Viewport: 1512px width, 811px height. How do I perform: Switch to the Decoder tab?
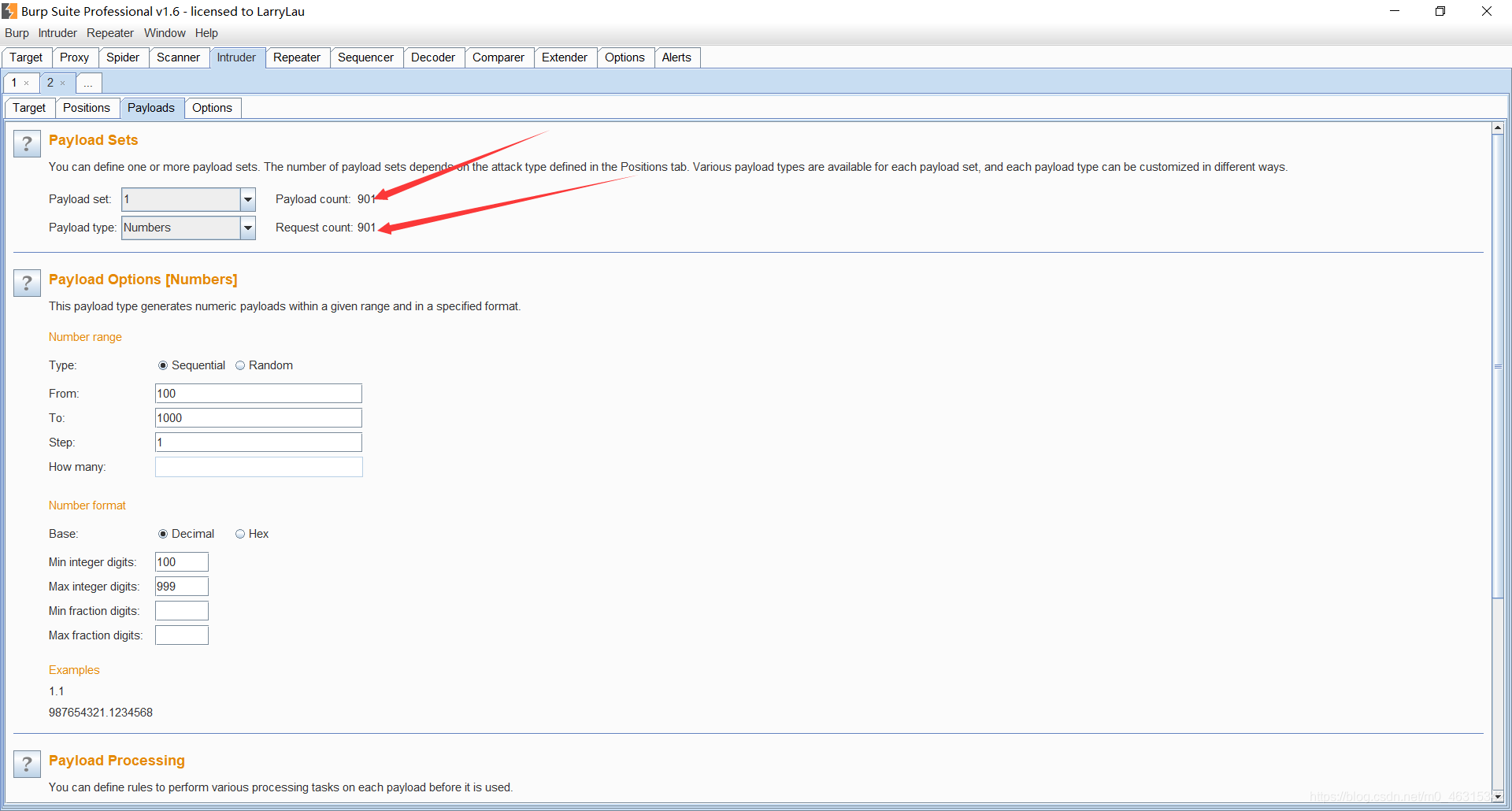[x=432, y=57]
